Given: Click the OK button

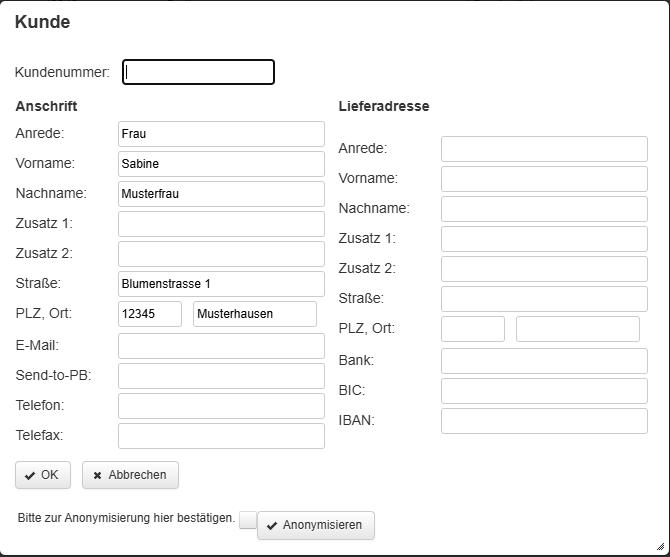Looking at the screenshot, I should pos(43,475).
